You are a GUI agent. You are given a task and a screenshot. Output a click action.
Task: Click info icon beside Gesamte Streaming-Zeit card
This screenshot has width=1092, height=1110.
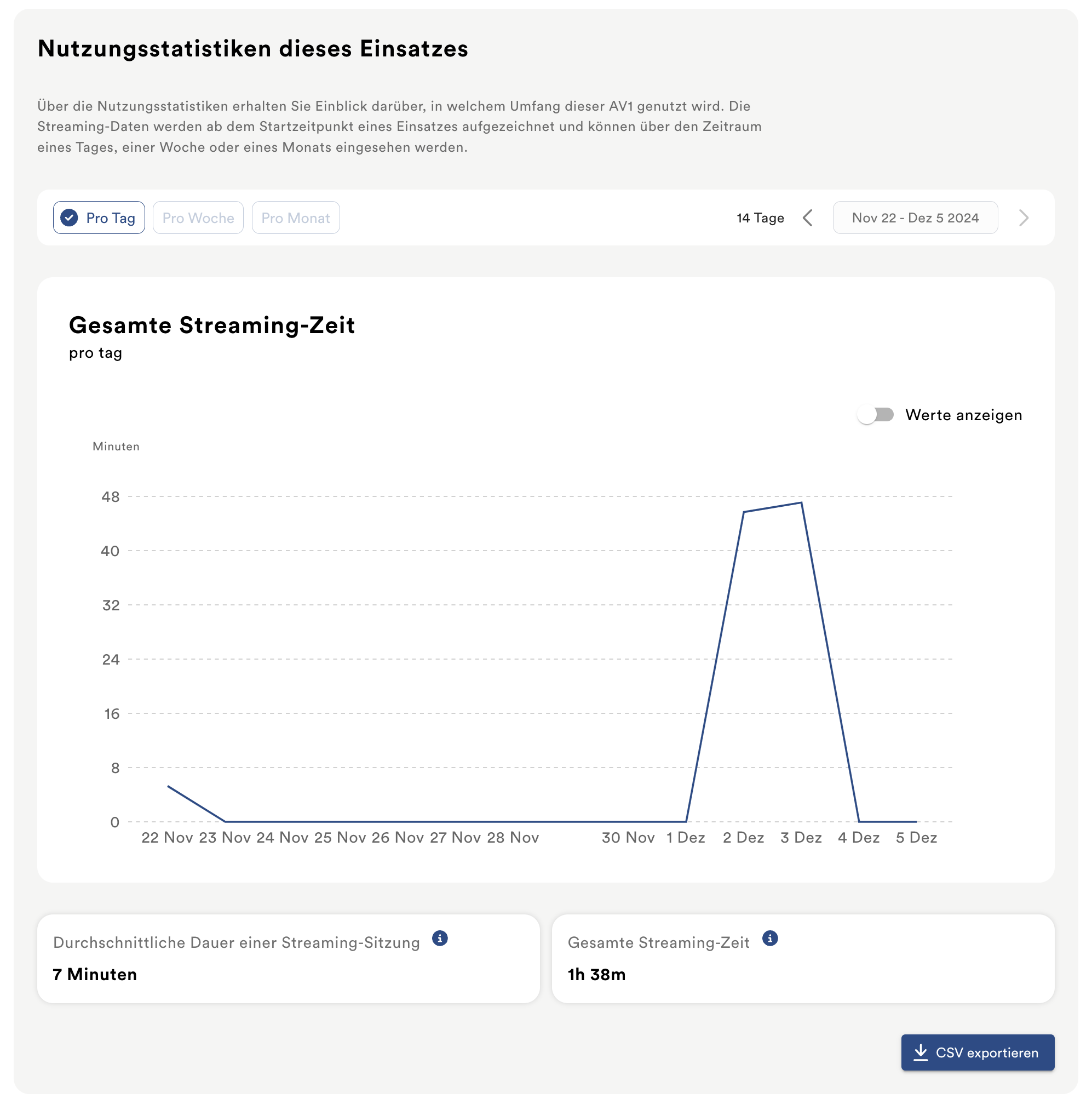pos(769,939)
